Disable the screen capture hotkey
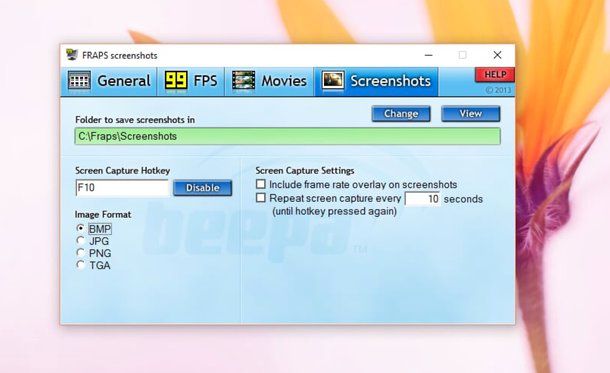This screenshot has height=373, width=610. 203,188
